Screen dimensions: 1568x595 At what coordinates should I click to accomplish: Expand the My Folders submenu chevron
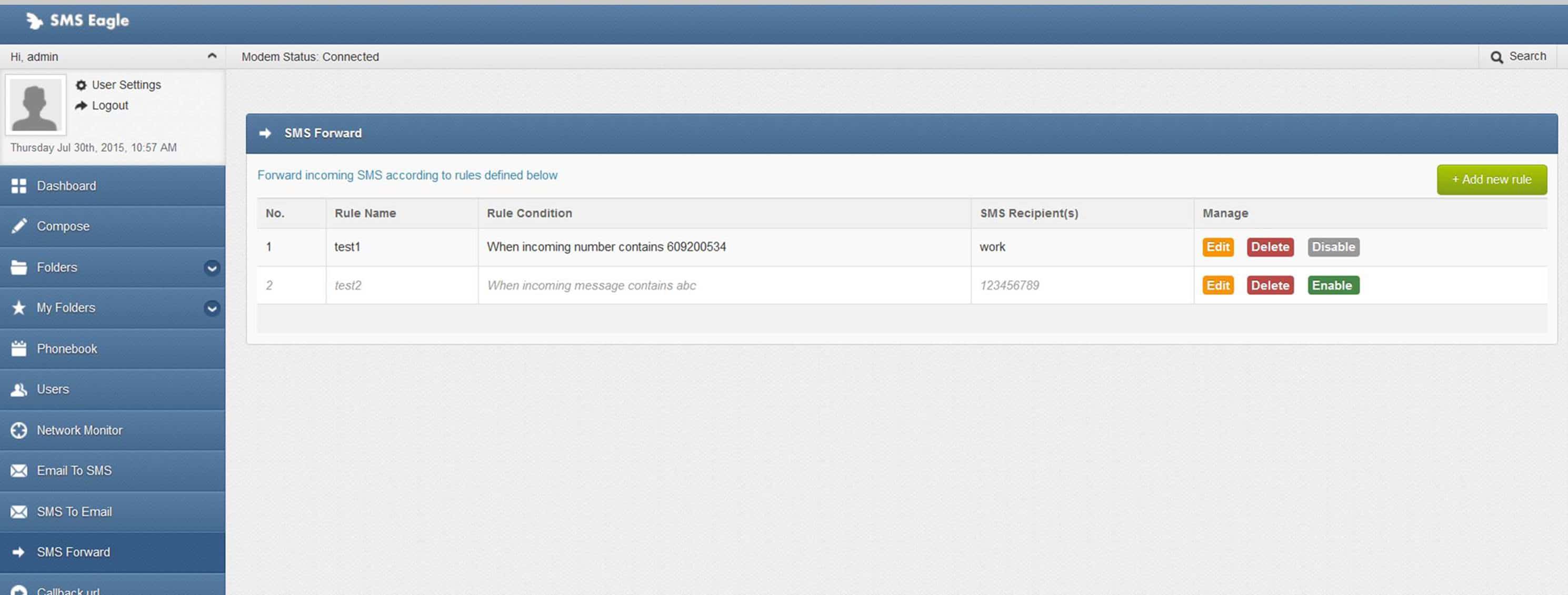click(212, 309)
